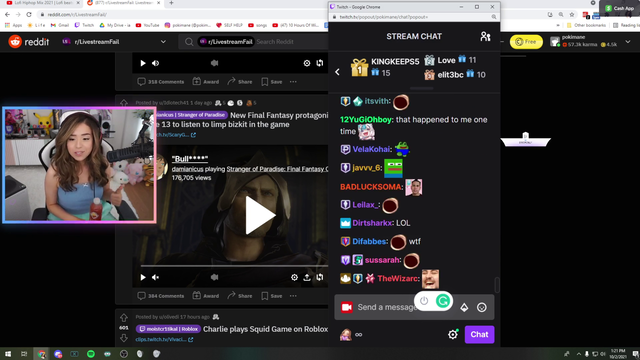Share the top post
The image size is (640, 360).
(x=240, y=82)
